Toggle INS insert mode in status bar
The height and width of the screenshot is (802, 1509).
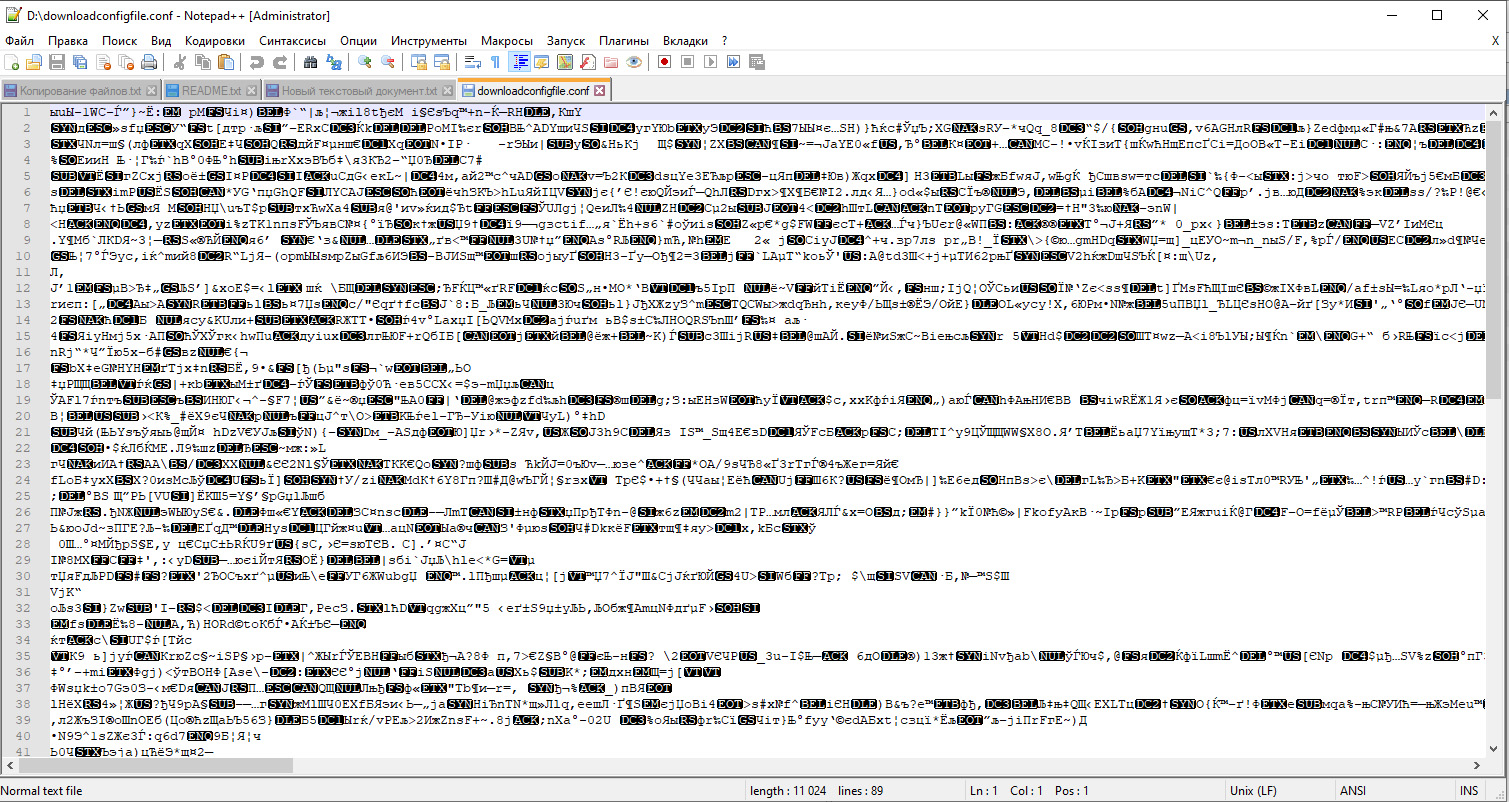[1469, 791]
